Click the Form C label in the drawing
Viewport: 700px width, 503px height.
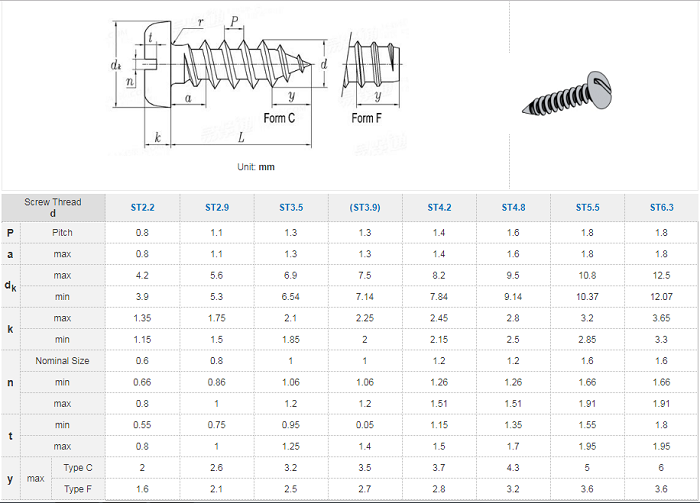tap(279, 118)
